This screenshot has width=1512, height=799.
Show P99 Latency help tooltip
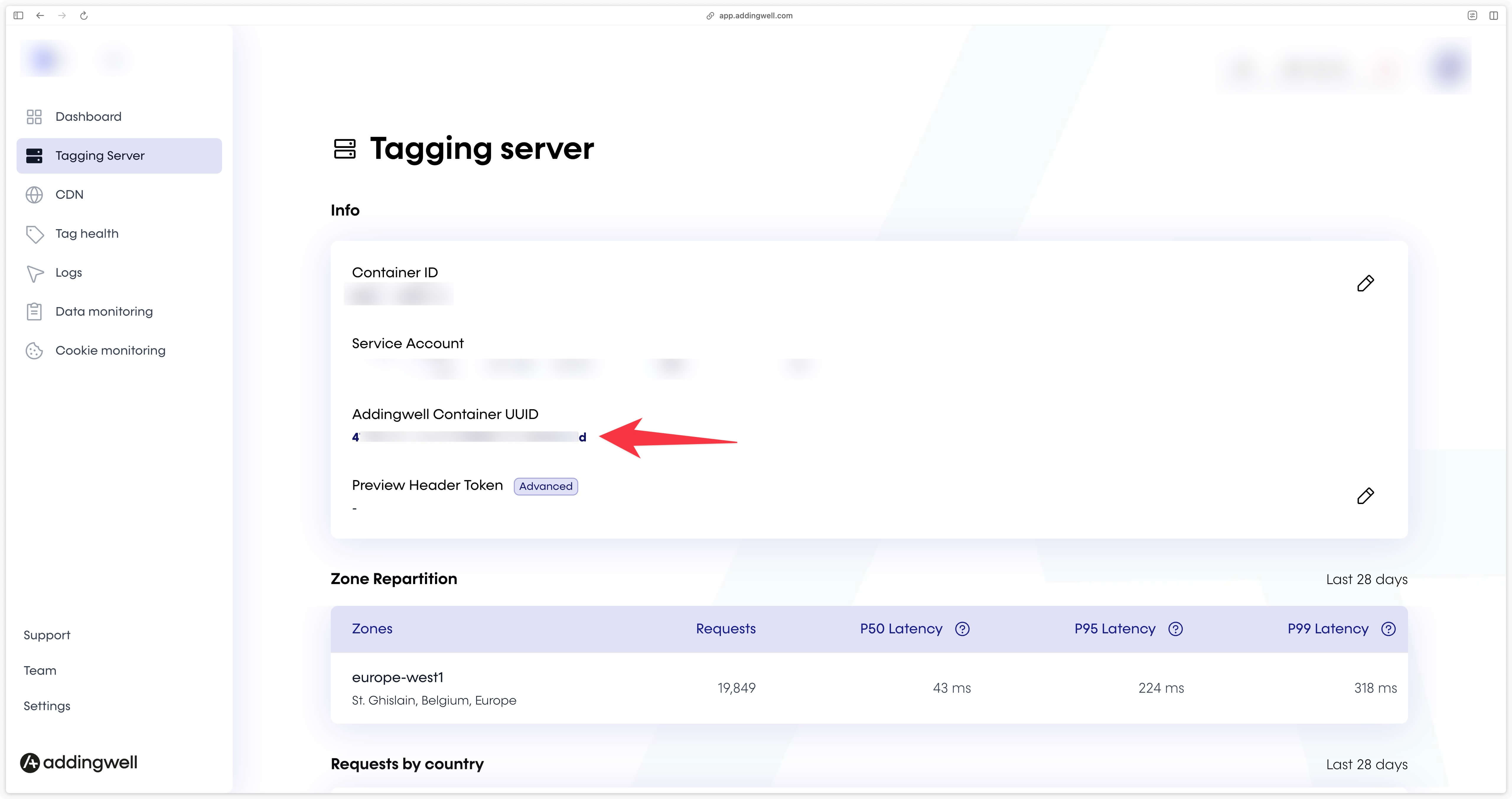click(x=1389, y=629)
